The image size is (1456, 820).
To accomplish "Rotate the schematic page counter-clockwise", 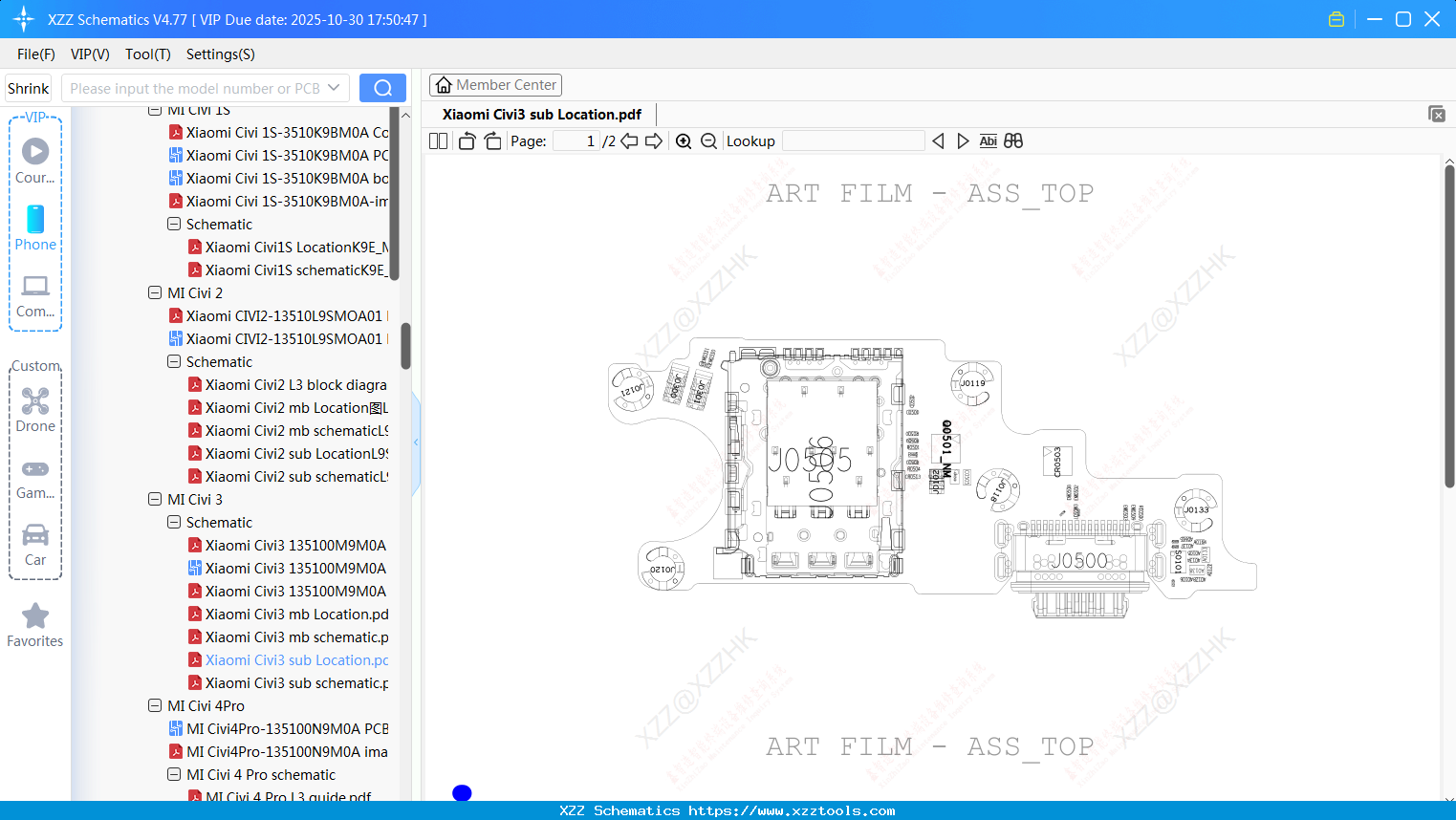I will 467,140.
